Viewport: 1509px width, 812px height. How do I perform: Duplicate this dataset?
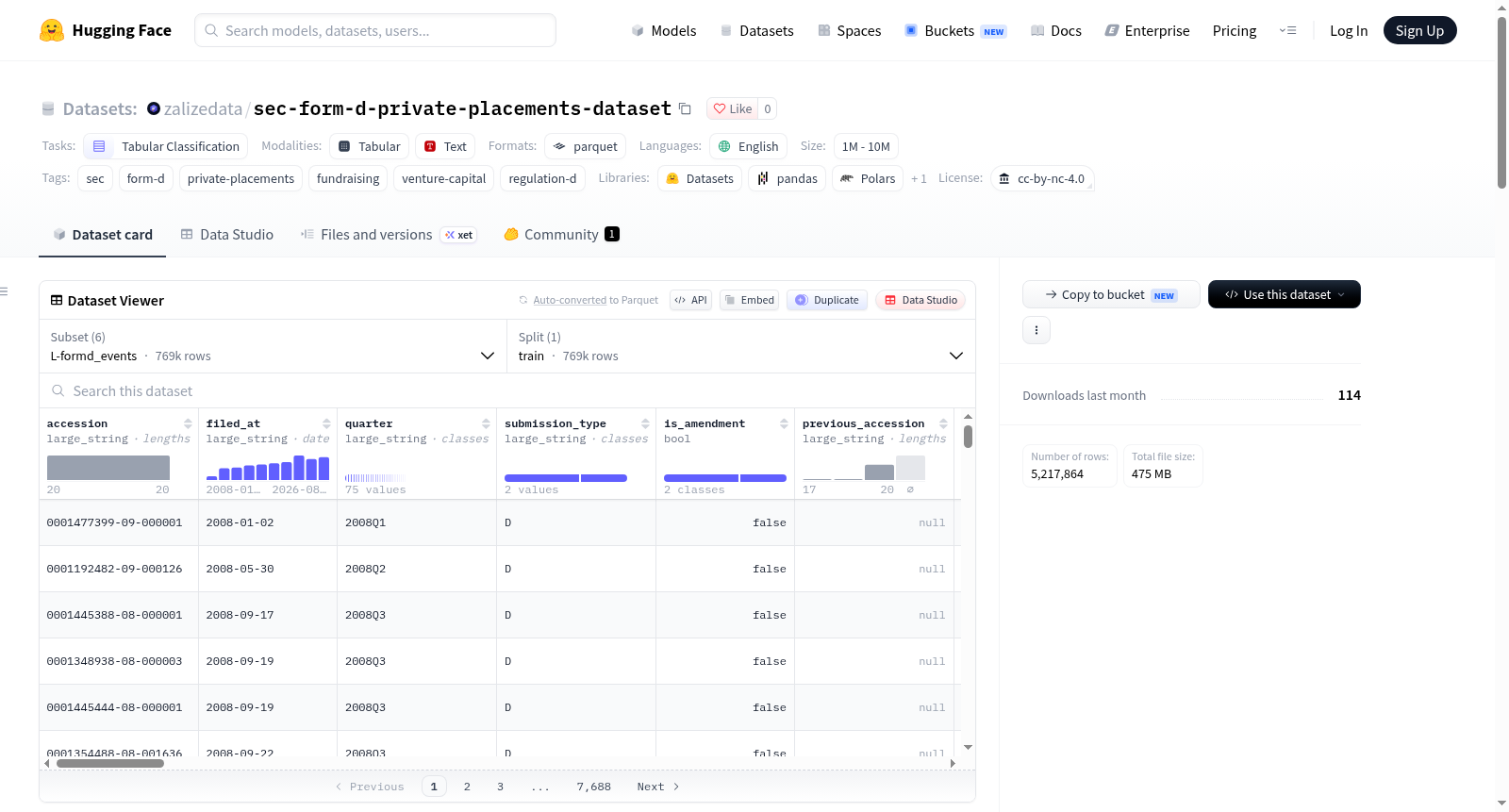[x=827, y=300]
